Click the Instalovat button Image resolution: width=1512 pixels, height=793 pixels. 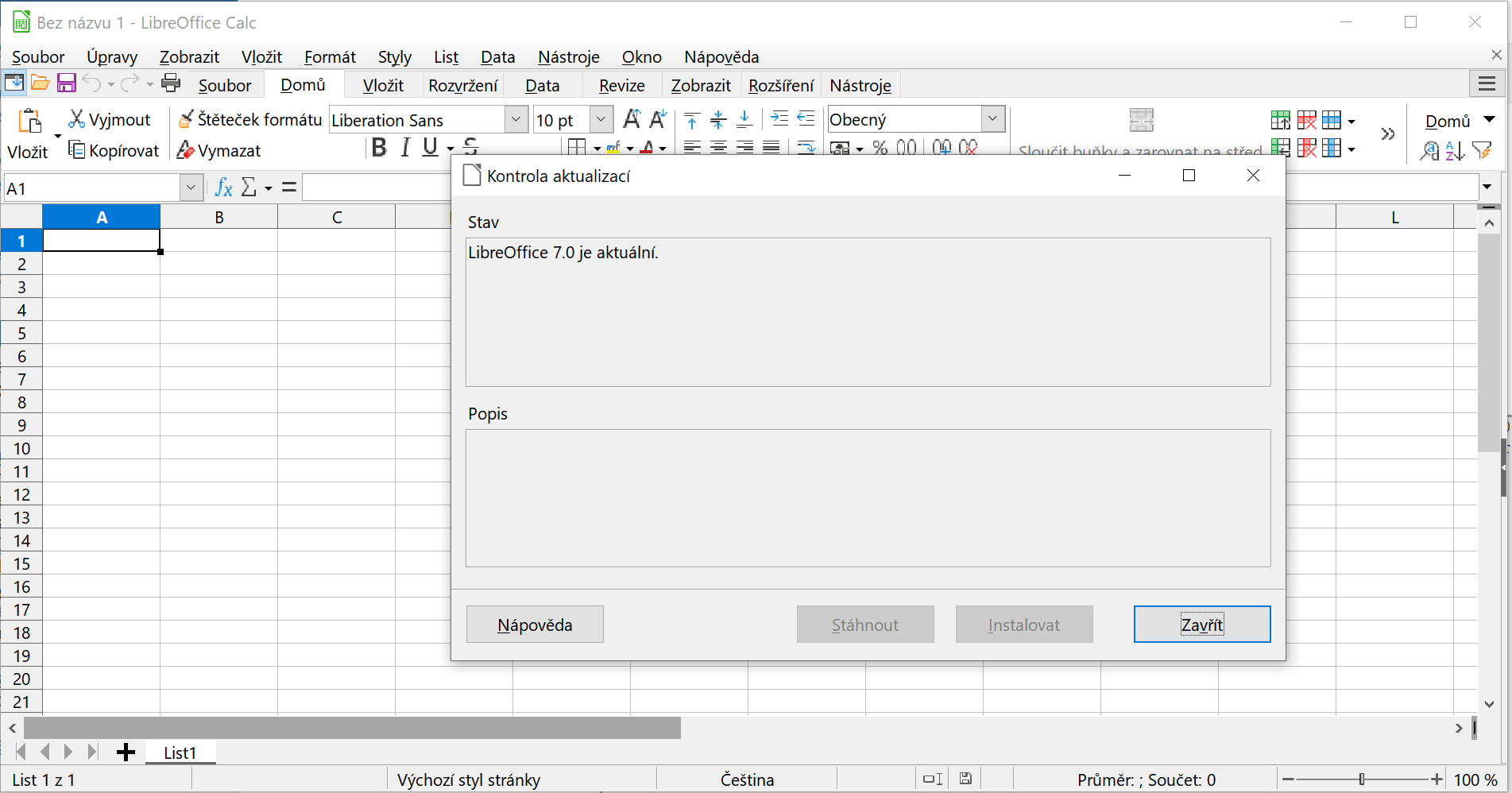coord(1024,625)
